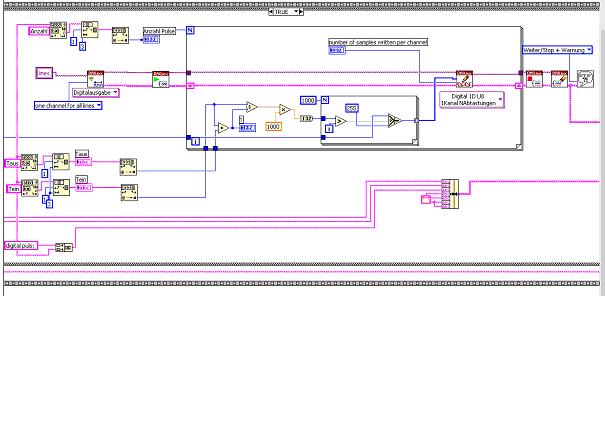
Task: Select the lower Add node in the loop
Action: [223, 128]
